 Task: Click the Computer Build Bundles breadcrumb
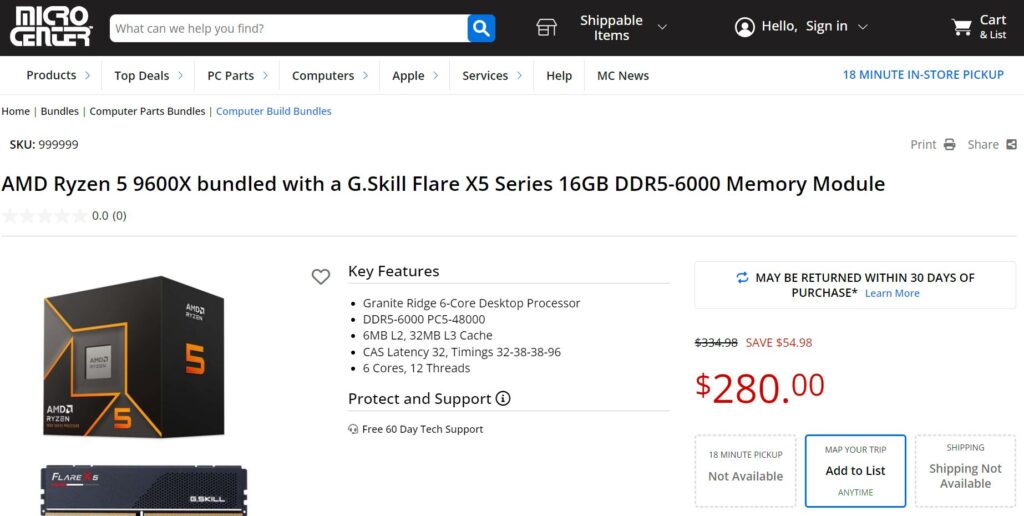pos(274,111)
